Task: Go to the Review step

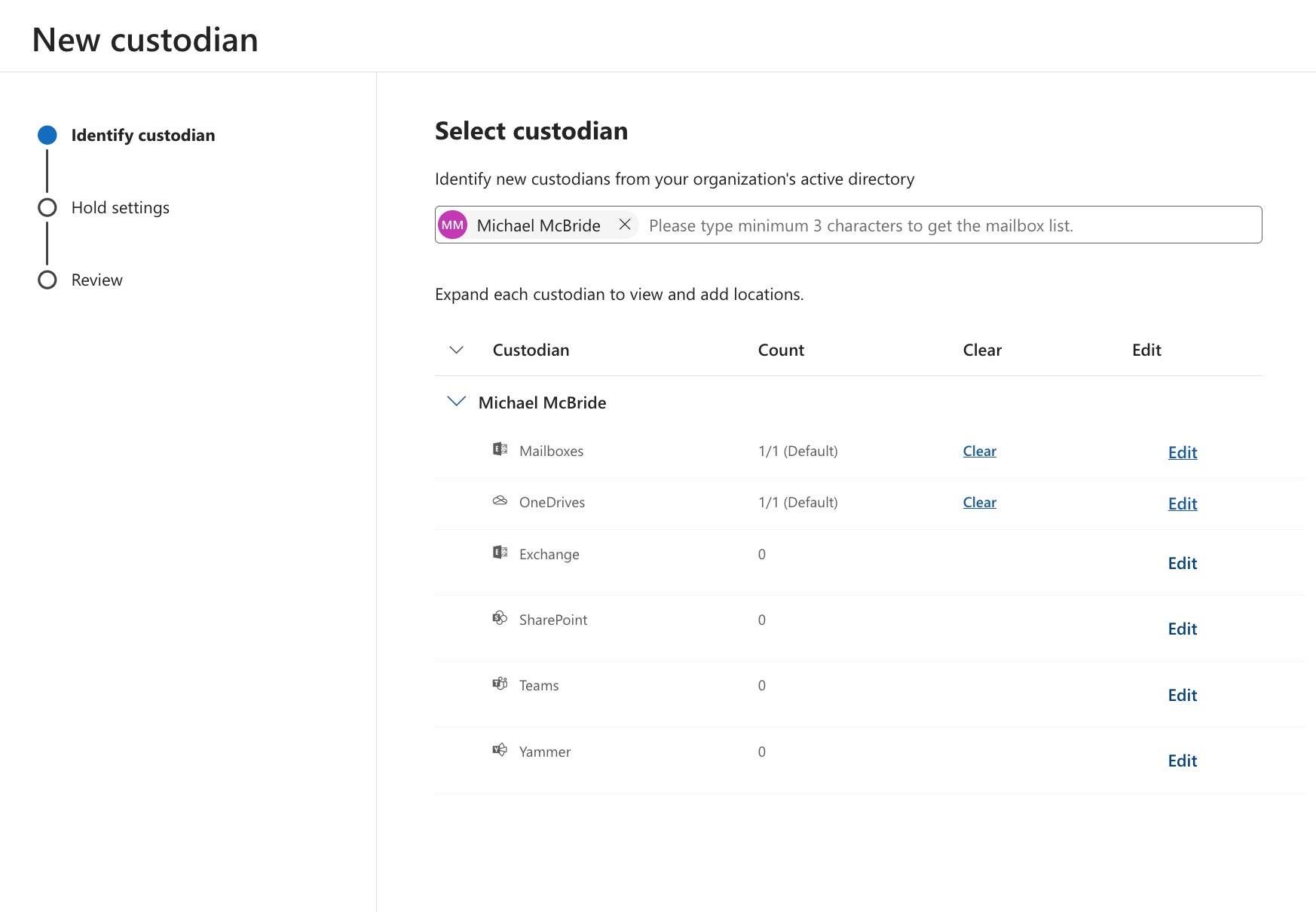Action: [x=96, y=280]
